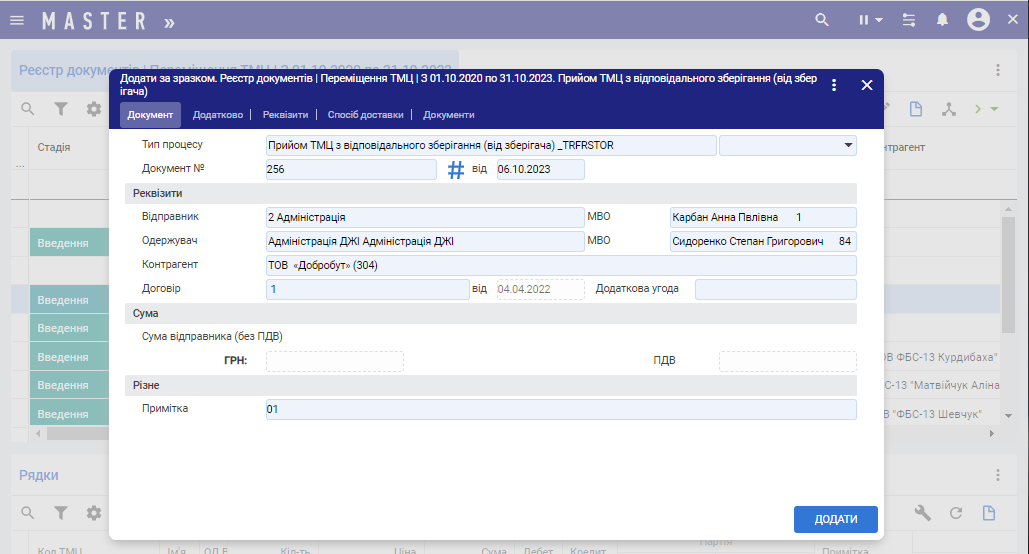Open the notifications bell
The width and height of the screenshot is (1029, 554).
pos(942,20)
